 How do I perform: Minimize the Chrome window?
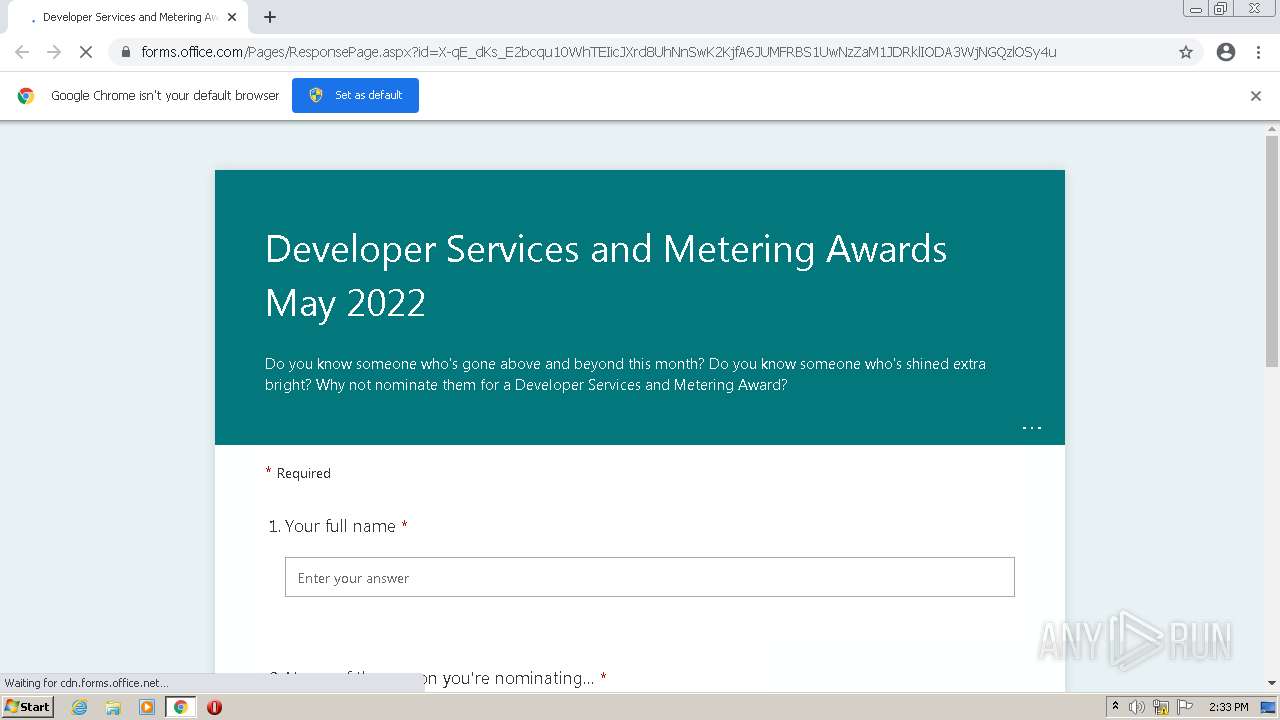pyautogui.click(x=1196, y=9)
